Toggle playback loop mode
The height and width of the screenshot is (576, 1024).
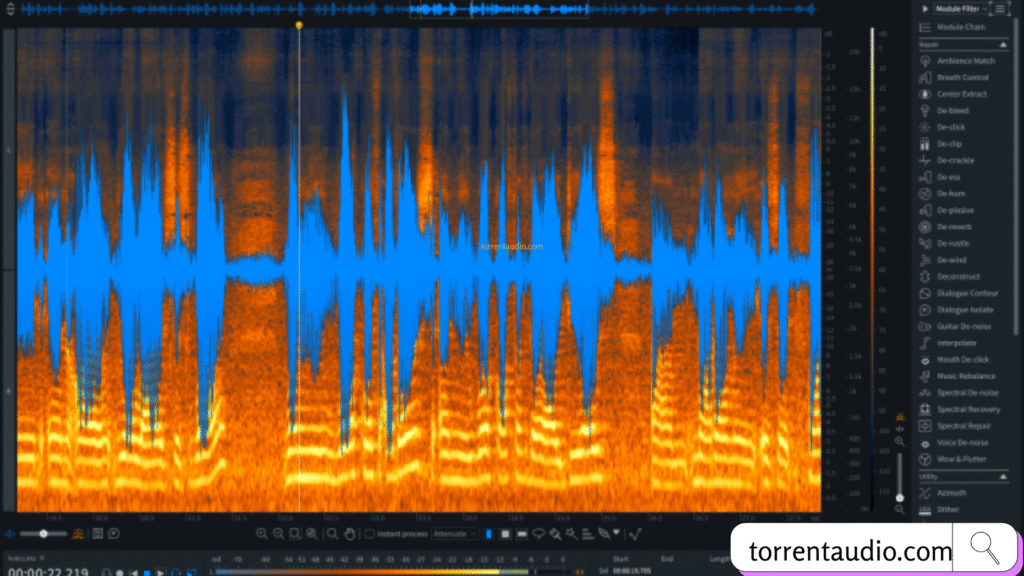[176, 572]
